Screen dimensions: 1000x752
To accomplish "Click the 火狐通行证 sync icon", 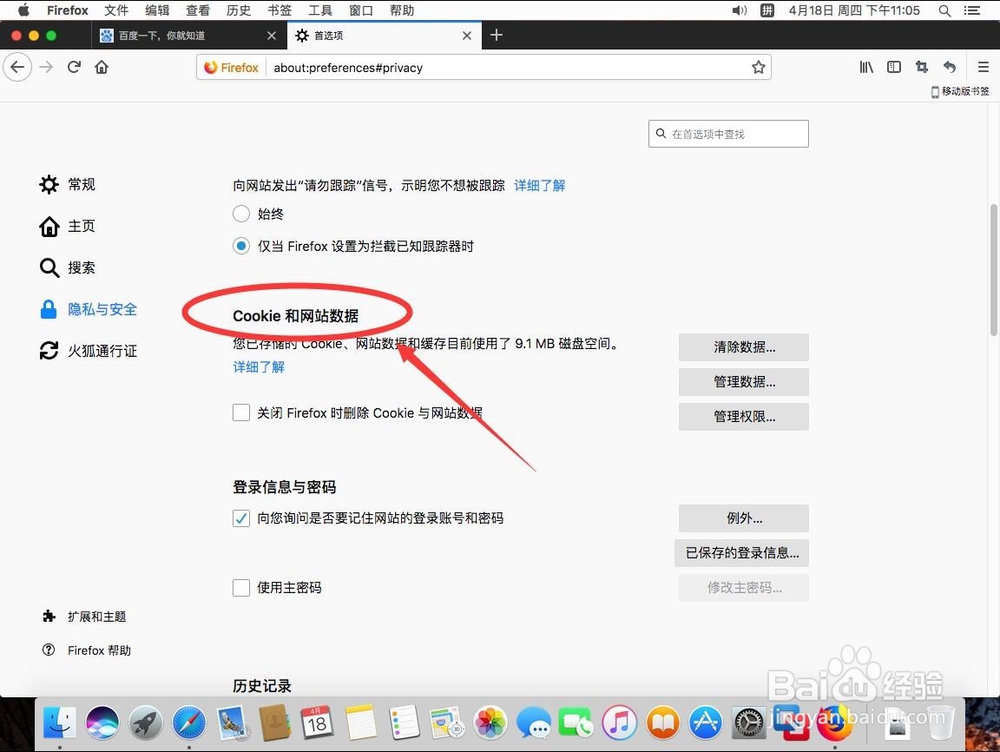I will click(x=48, y=351).
